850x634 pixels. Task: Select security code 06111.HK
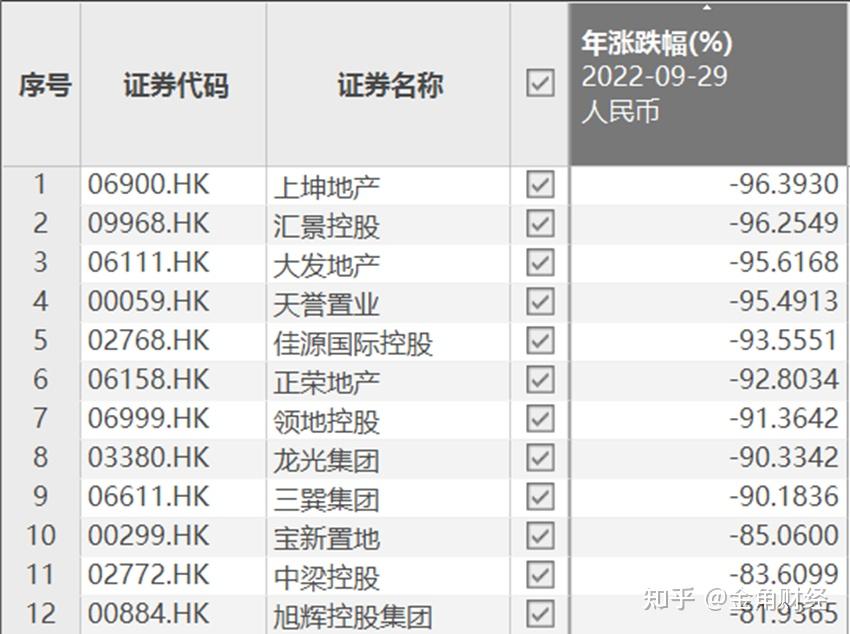pyautogui.click(x=149, y=262)
